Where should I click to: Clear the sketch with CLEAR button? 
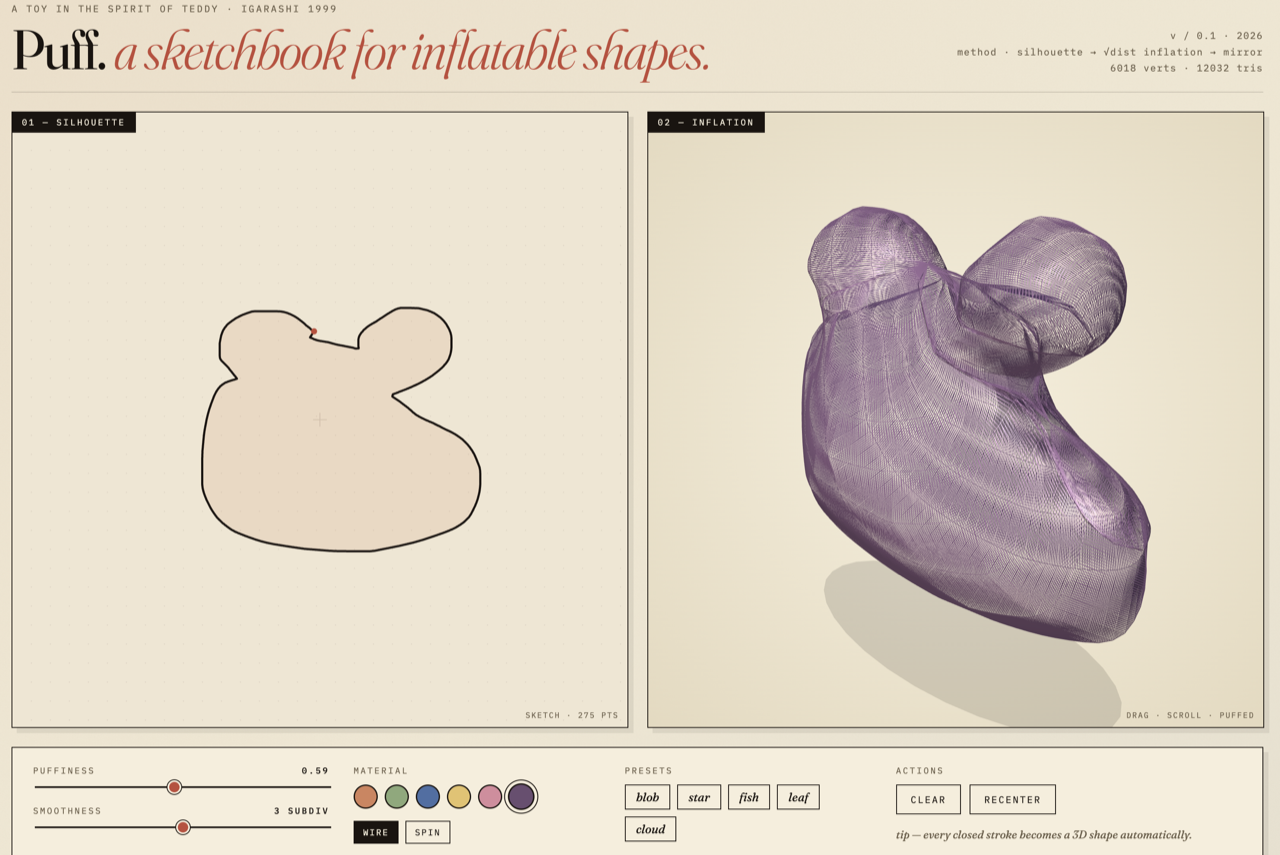[928, 799]
